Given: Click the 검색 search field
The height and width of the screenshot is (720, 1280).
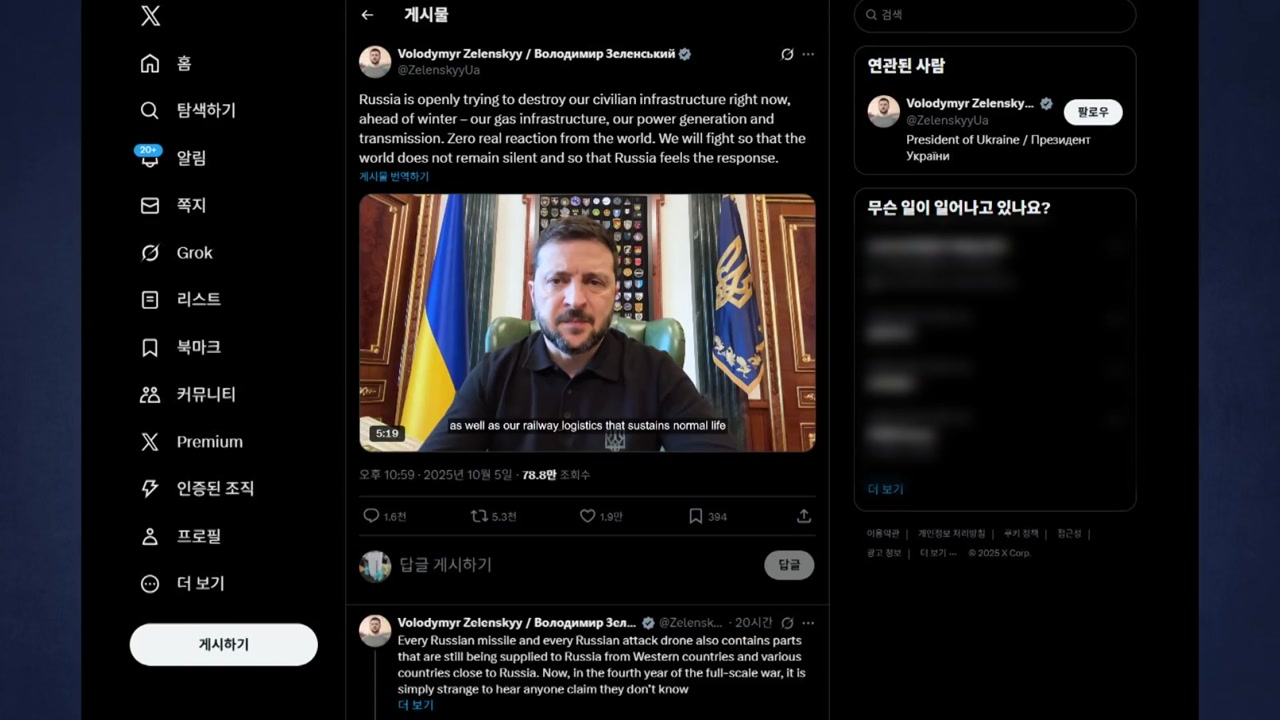Looking at the screenshot, I should click(995, 15).
